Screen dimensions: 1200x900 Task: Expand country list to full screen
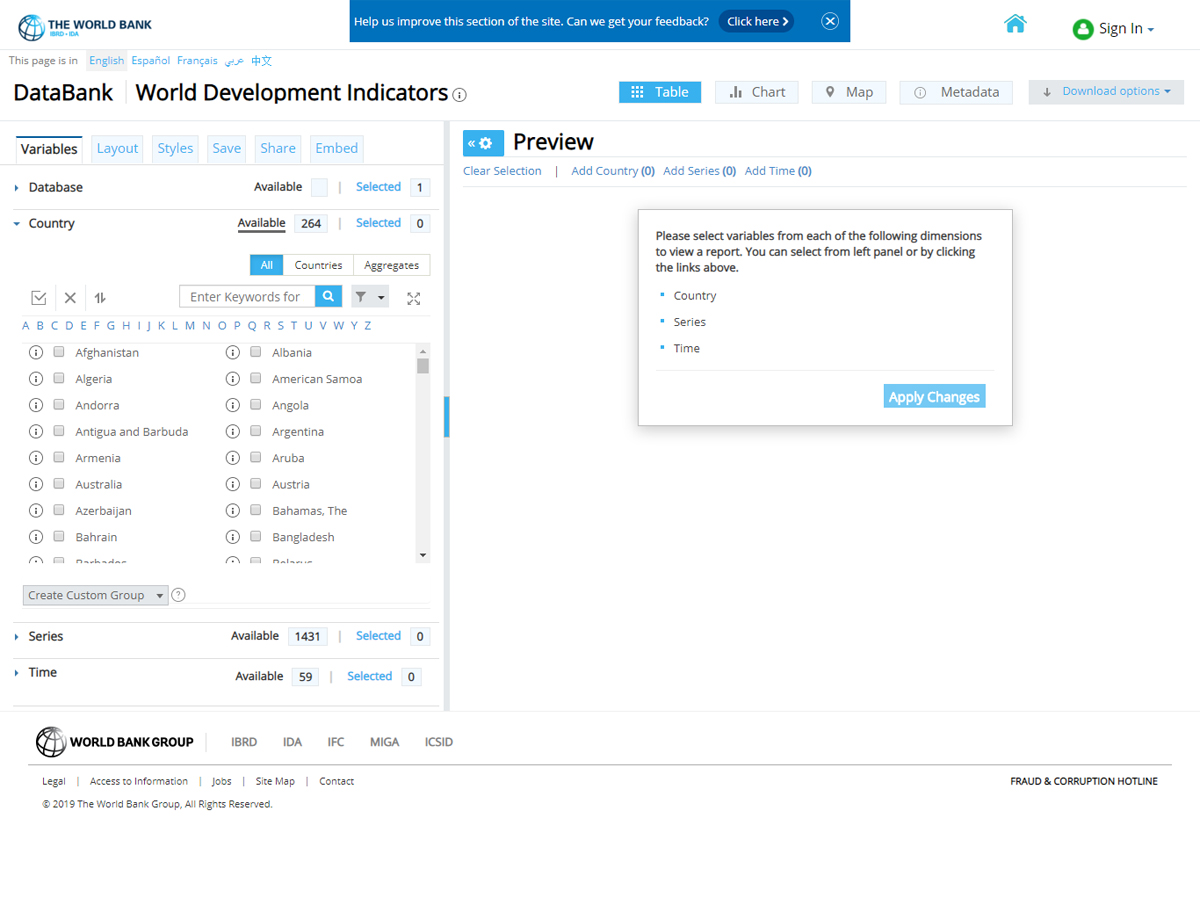414,298
